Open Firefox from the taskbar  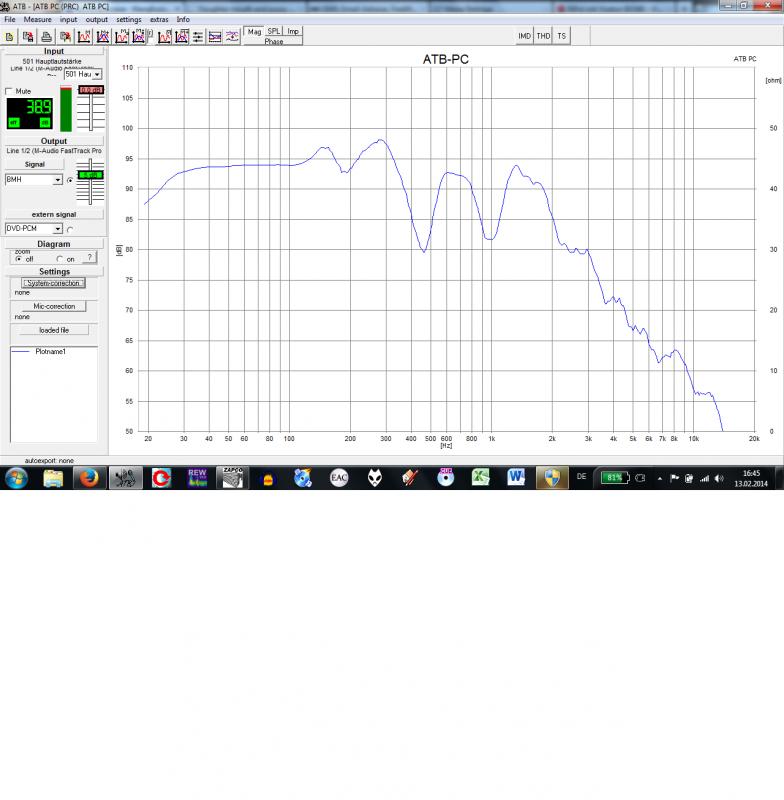click(89, 478)
